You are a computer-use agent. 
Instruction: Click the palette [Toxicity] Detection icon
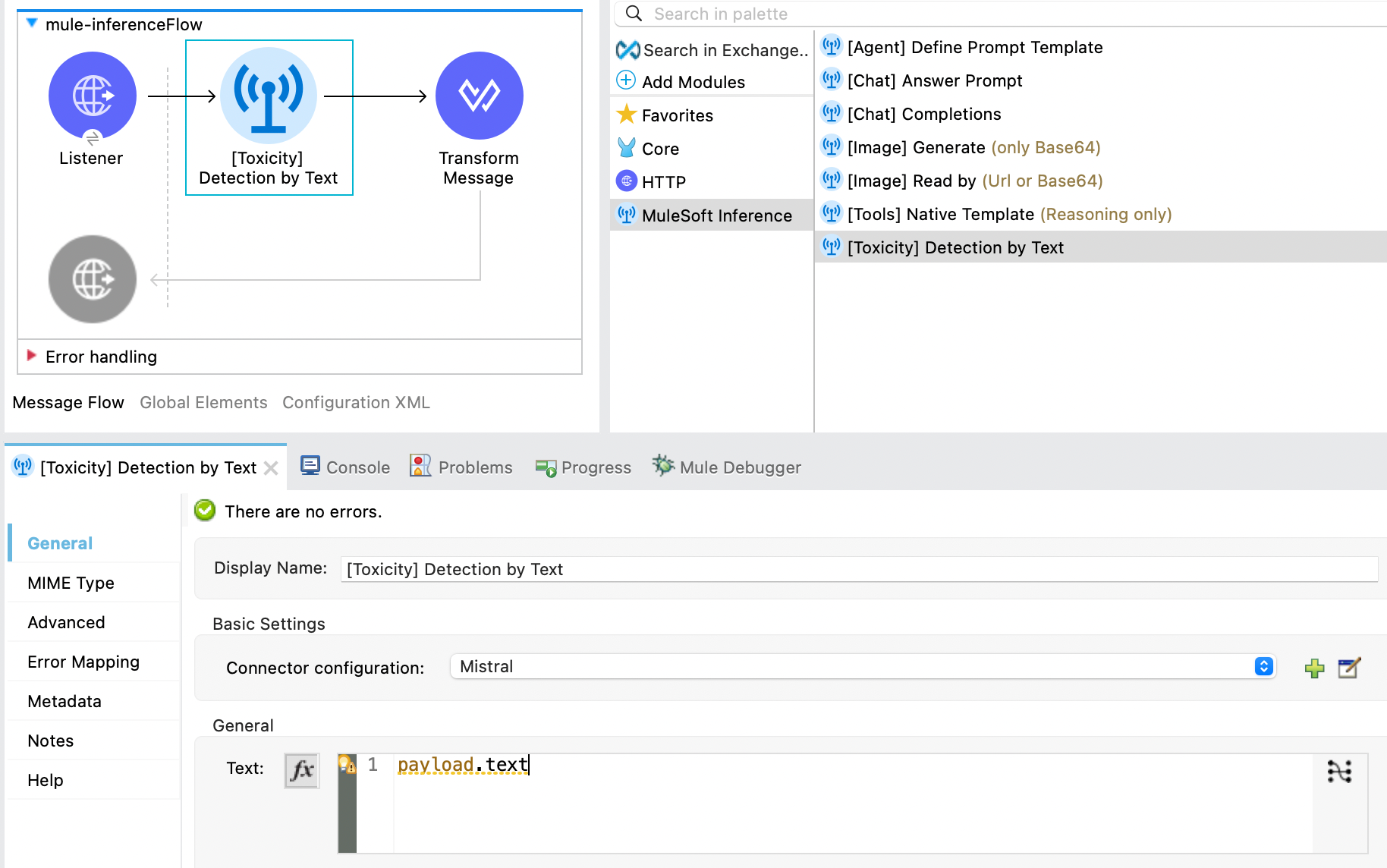[832, 247]
